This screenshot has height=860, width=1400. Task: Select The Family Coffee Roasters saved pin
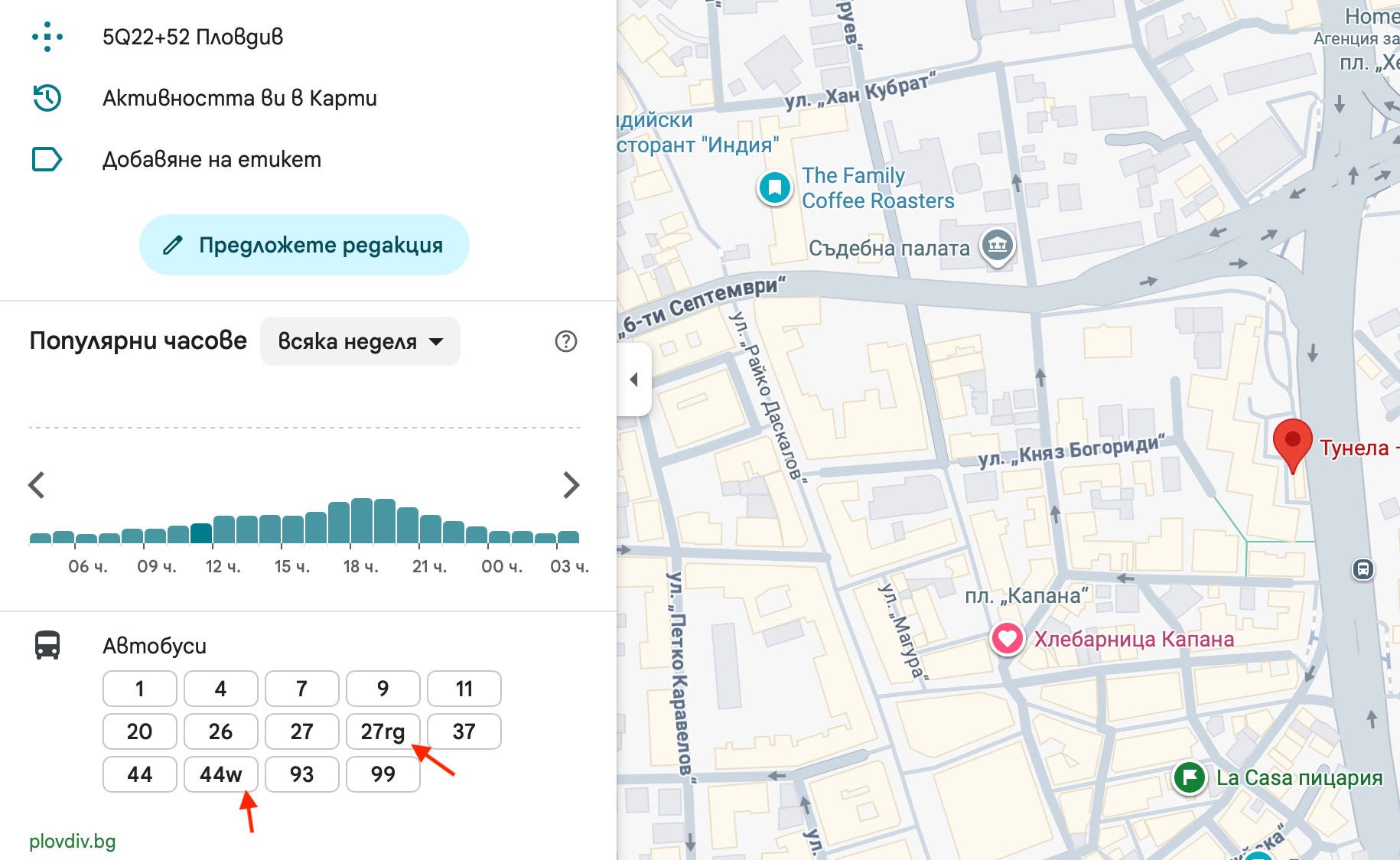pos(774,187)
